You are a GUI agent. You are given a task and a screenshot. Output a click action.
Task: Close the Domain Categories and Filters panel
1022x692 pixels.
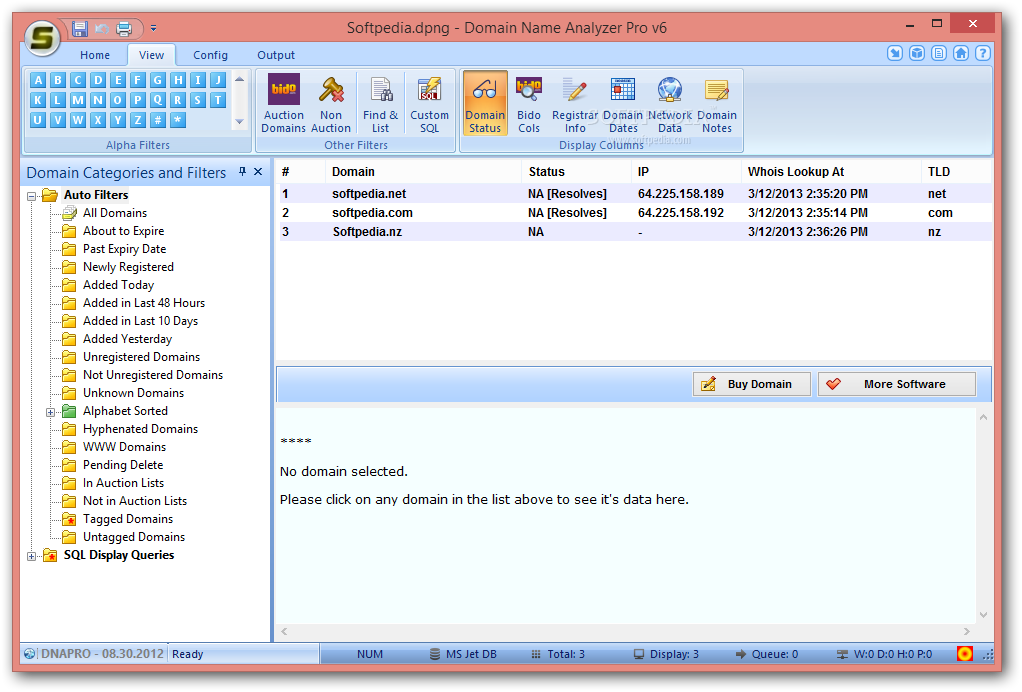[257, 172]
